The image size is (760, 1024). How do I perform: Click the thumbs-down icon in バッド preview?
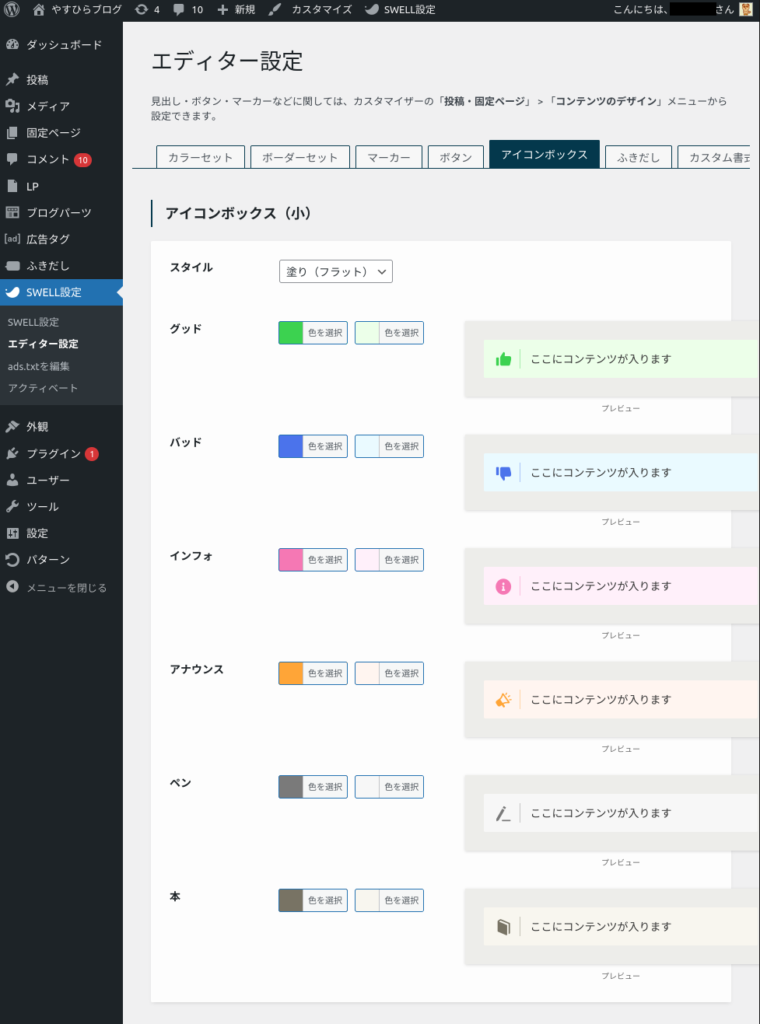click(503, 473)
